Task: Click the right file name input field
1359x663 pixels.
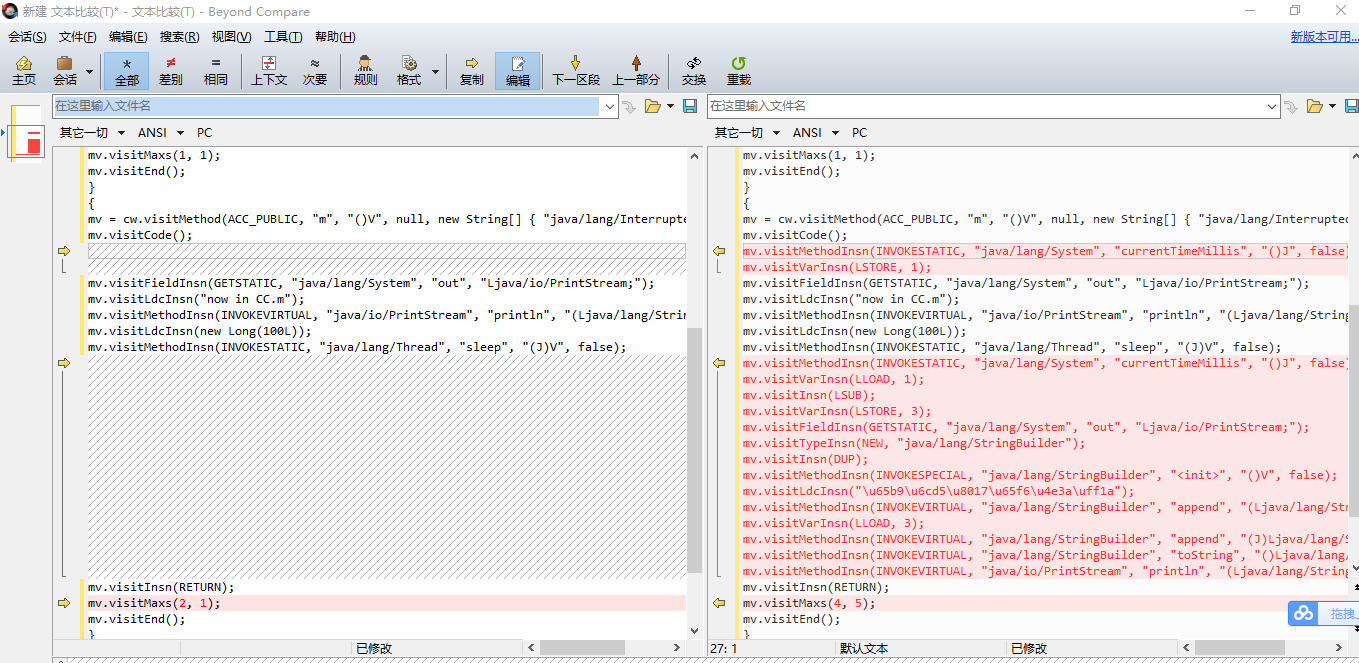Action: pyautogui.click(x=986, y=106)
